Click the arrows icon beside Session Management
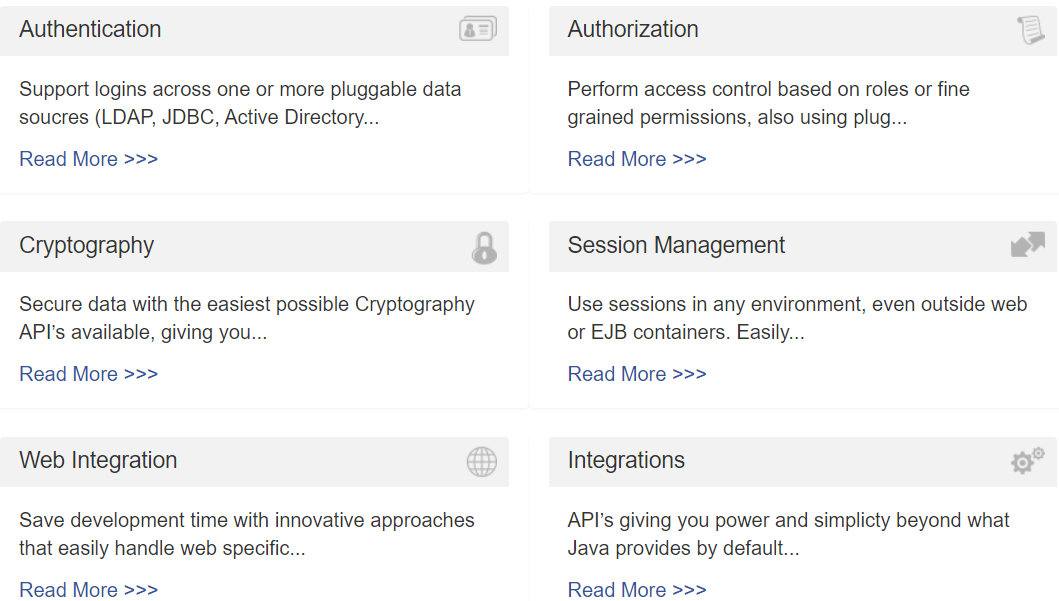Viewport: 1059px width, 601px height. tap(1027, 245)
